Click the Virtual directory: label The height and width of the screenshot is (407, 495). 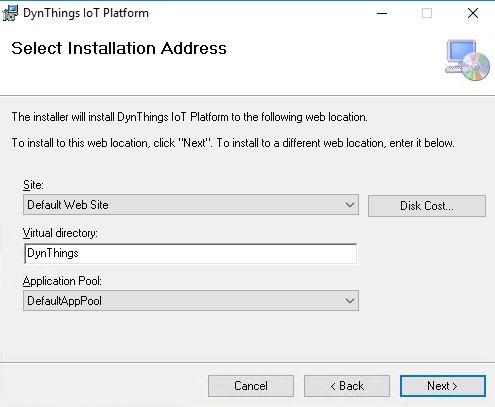click(60, 233)
